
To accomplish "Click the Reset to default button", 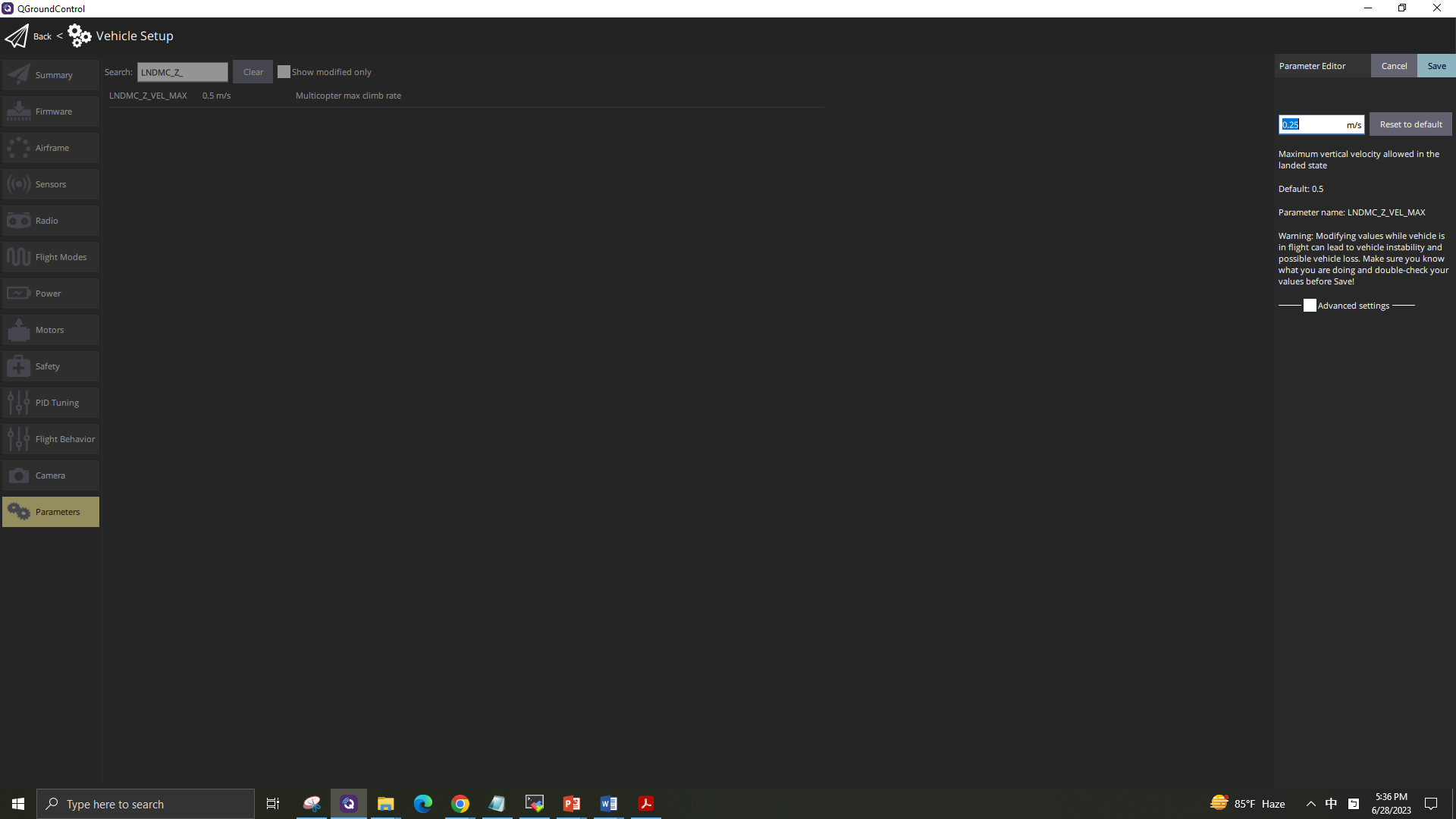I will tap(1410, 124).
